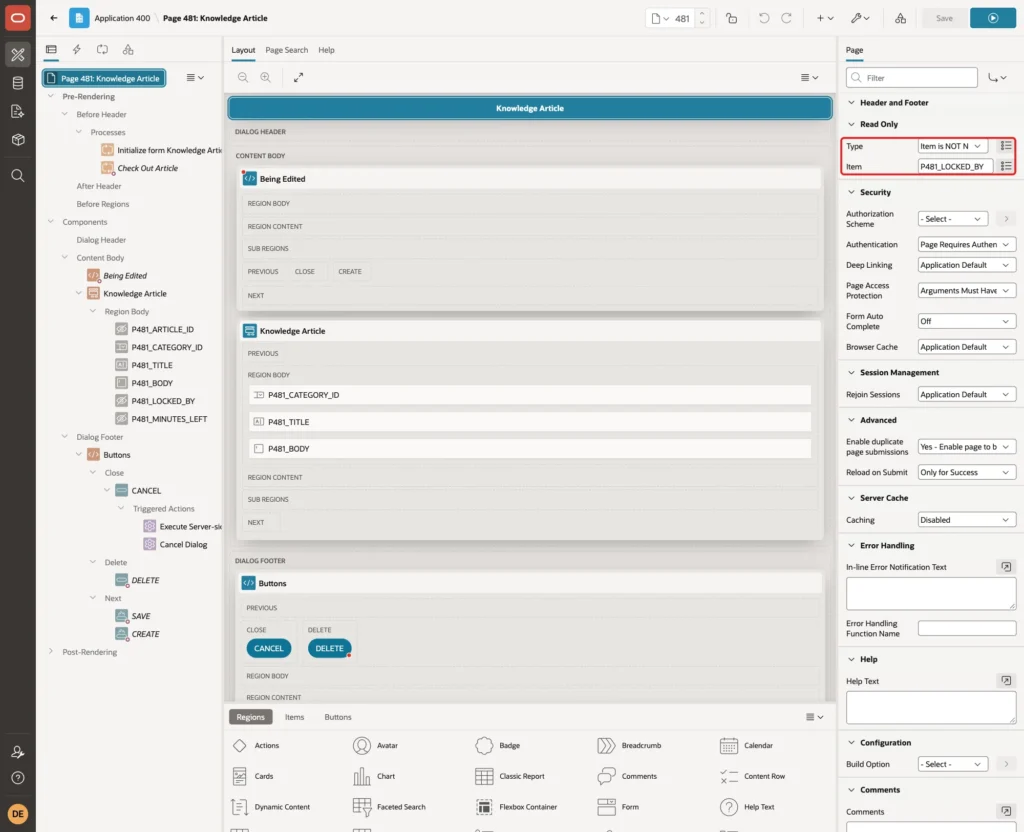Open the Utilities wrench menu
This screenshot has width=1024, height=832.
(859, 18)
